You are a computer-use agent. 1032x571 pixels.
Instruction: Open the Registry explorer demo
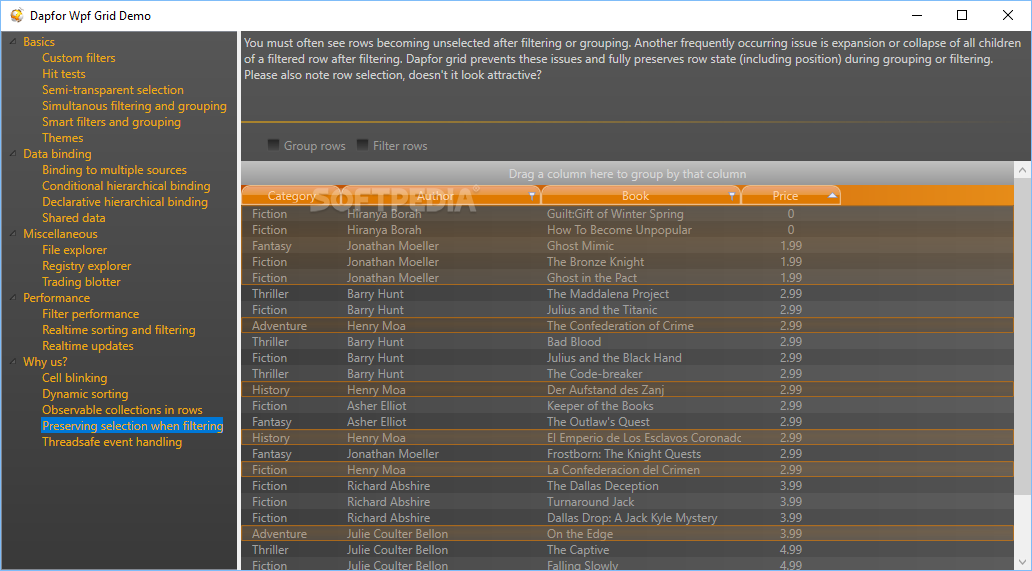coord(86,266)
